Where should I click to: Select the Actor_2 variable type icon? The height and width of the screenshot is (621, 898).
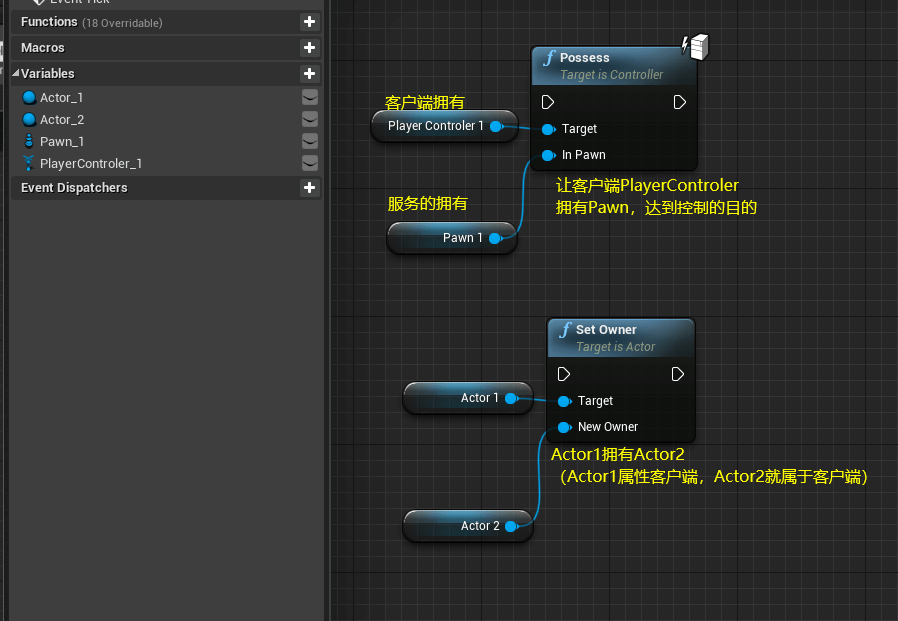point(29,119)
